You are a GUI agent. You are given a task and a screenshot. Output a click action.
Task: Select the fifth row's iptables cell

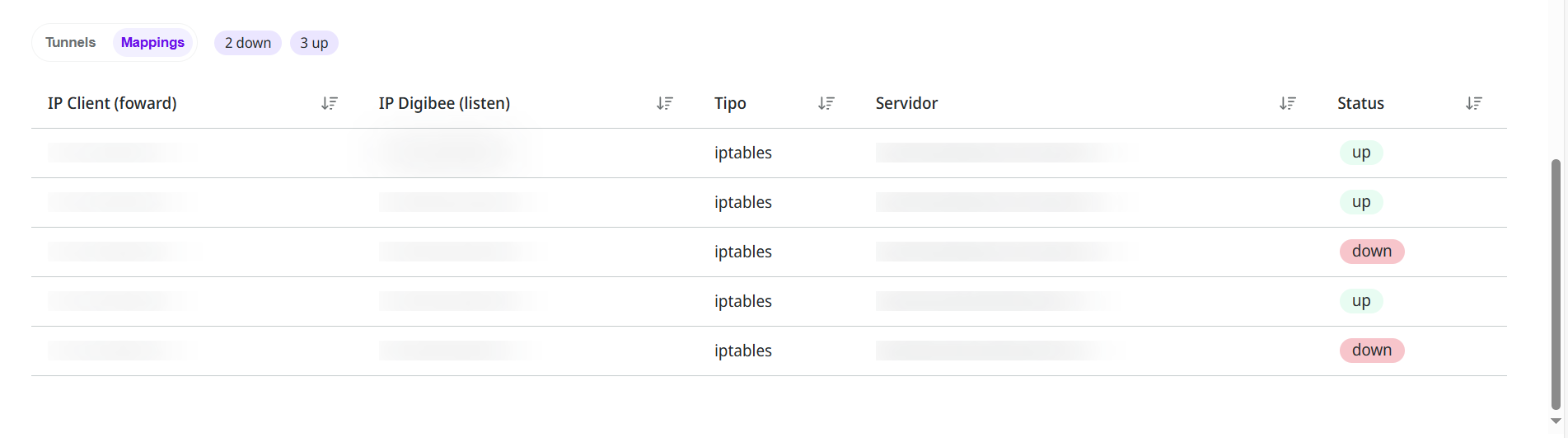tap(743, 351)
